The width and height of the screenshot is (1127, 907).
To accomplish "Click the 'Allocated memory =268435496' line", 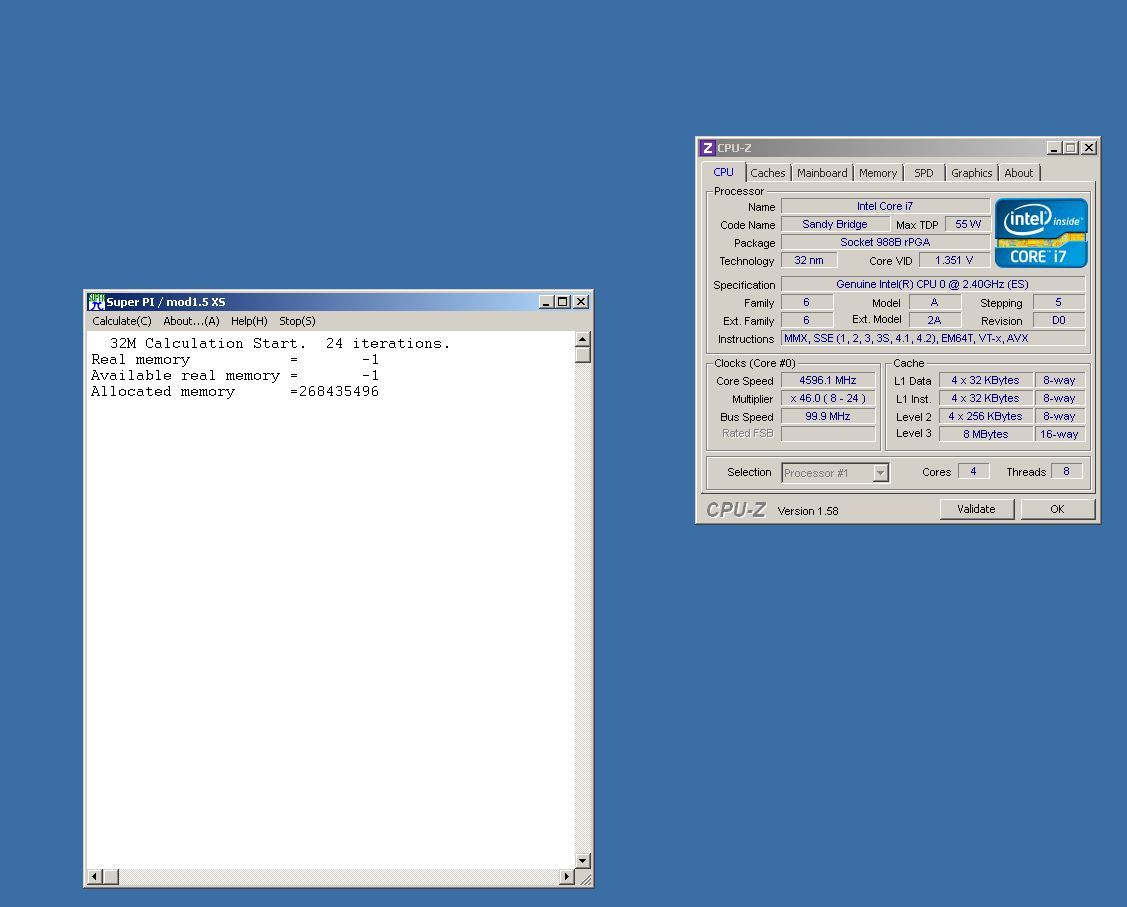I will pyautogui.click(x=235, y=392).
